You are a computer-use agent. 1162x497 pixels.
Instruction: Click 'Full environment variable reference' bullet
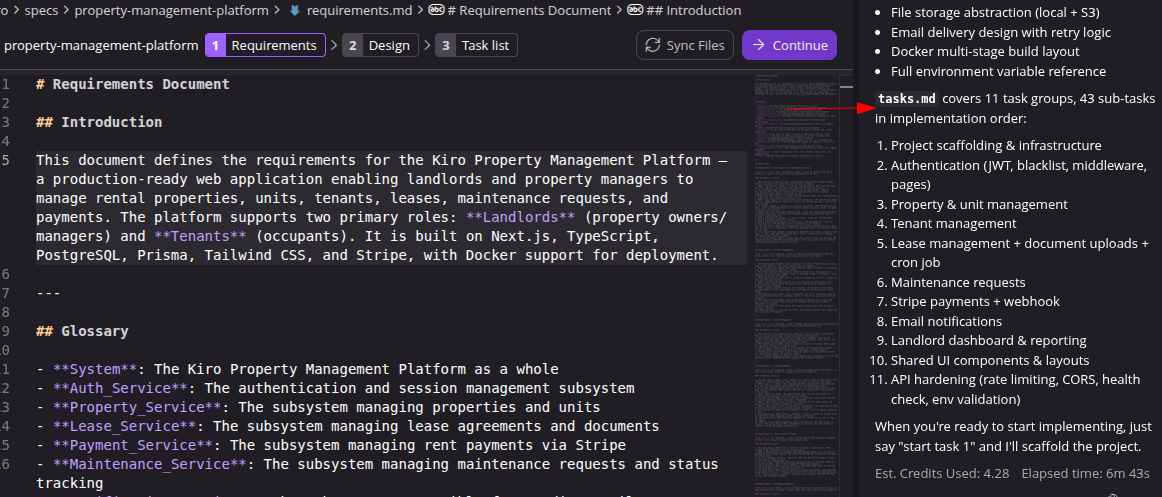click(x=998, y=72)
